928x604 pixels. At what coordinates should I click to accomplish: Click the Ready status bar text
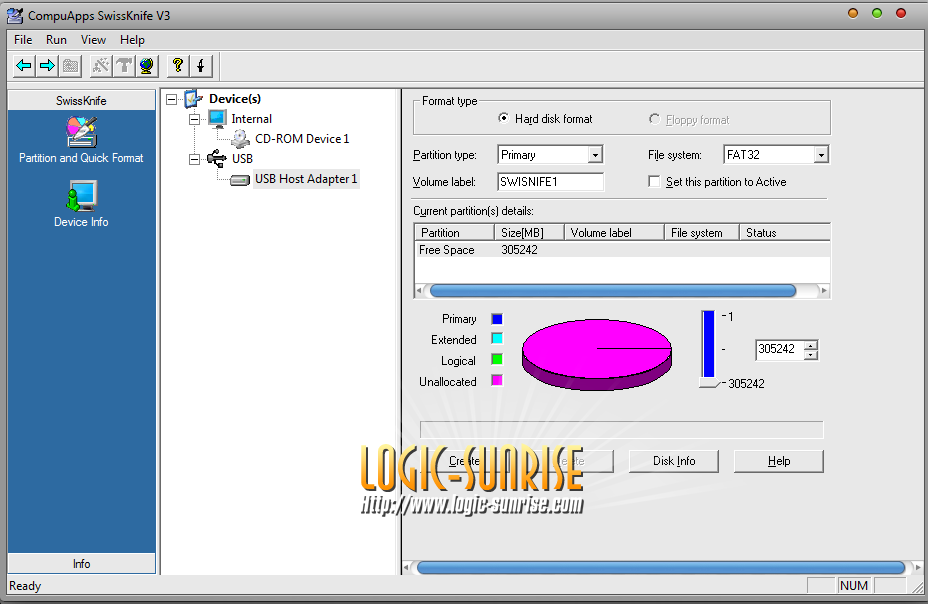25,586
